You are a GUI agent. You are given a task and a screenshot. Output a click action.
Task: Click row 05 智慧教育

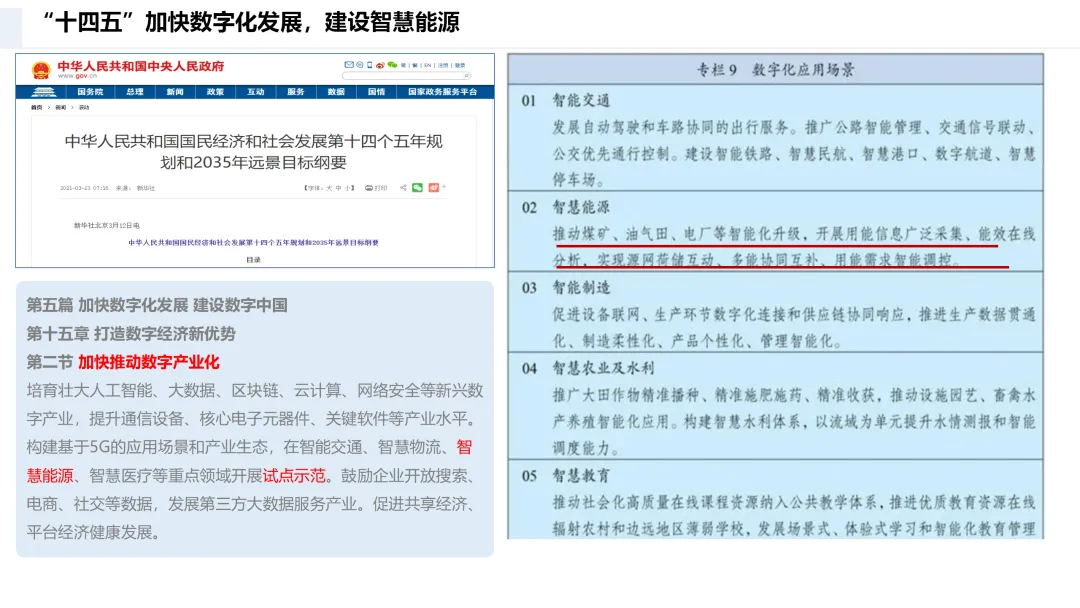[x=776, y=500]
